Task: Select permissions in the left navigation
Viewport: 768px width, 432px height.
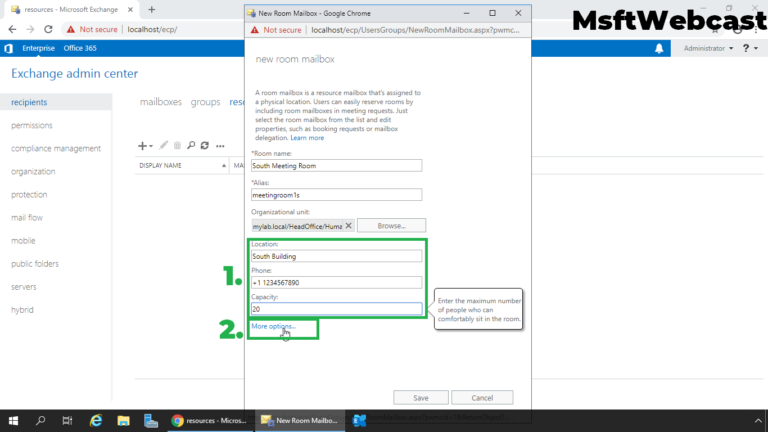Action: (32, 125)
